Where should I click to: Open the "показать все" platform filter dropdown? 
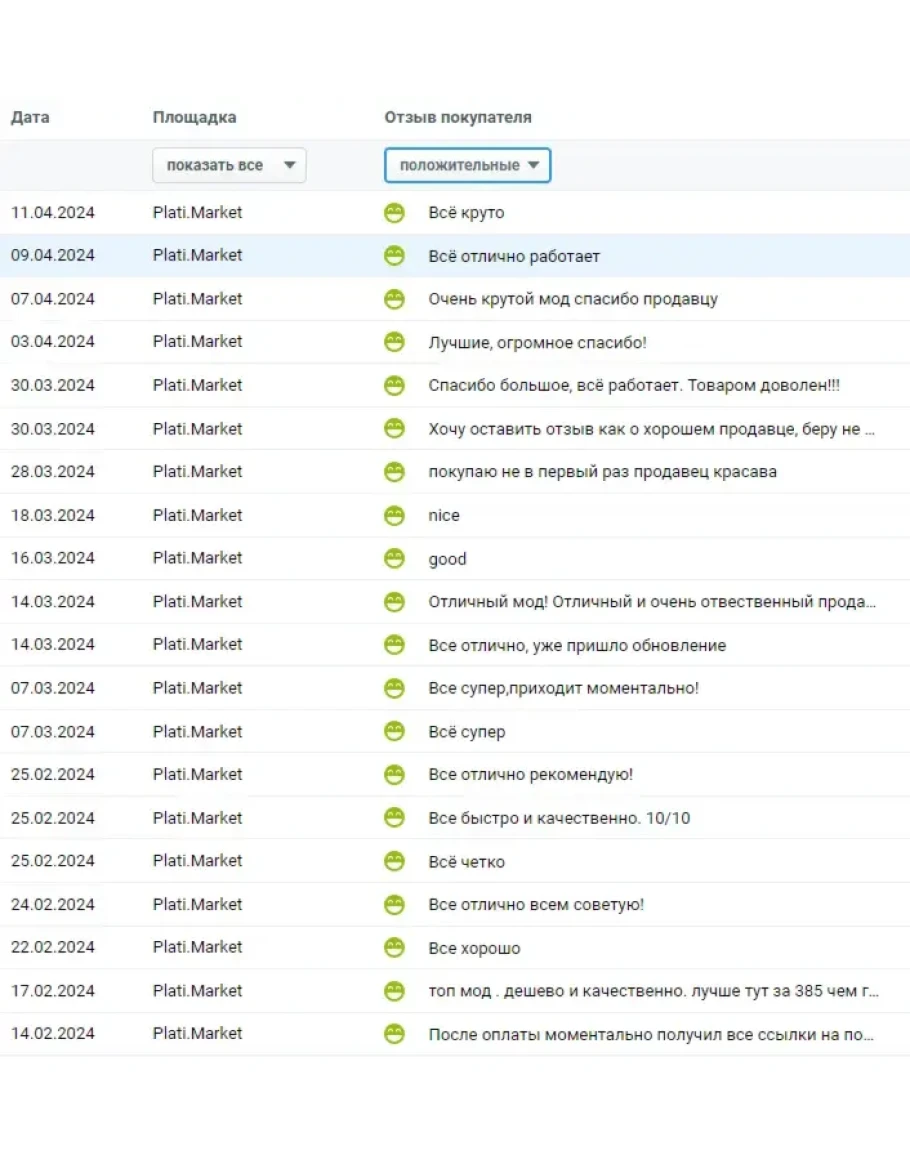229,165
